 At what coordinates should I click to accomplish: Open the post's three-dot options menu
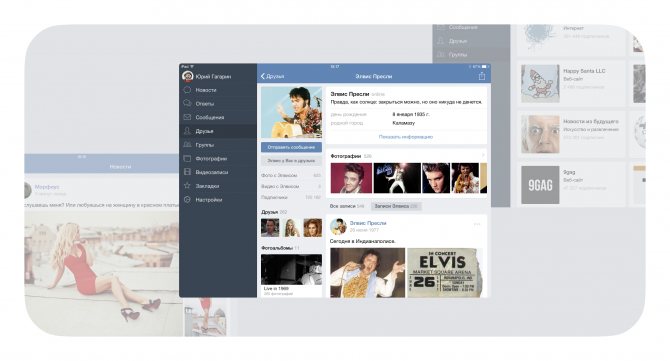[x=477, y=224]
